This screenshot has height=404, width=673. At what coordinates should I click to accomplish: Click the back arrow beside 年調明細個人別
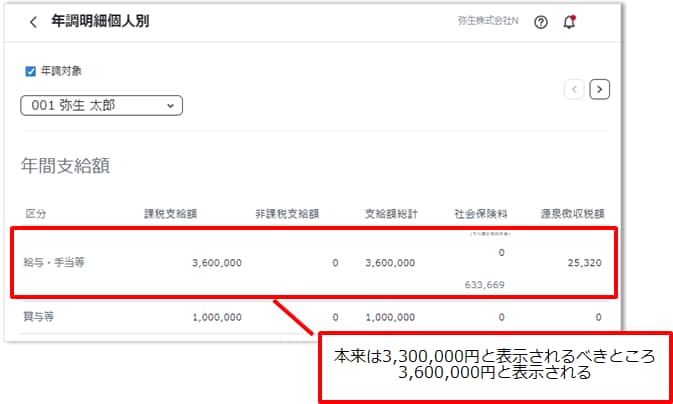33,22
